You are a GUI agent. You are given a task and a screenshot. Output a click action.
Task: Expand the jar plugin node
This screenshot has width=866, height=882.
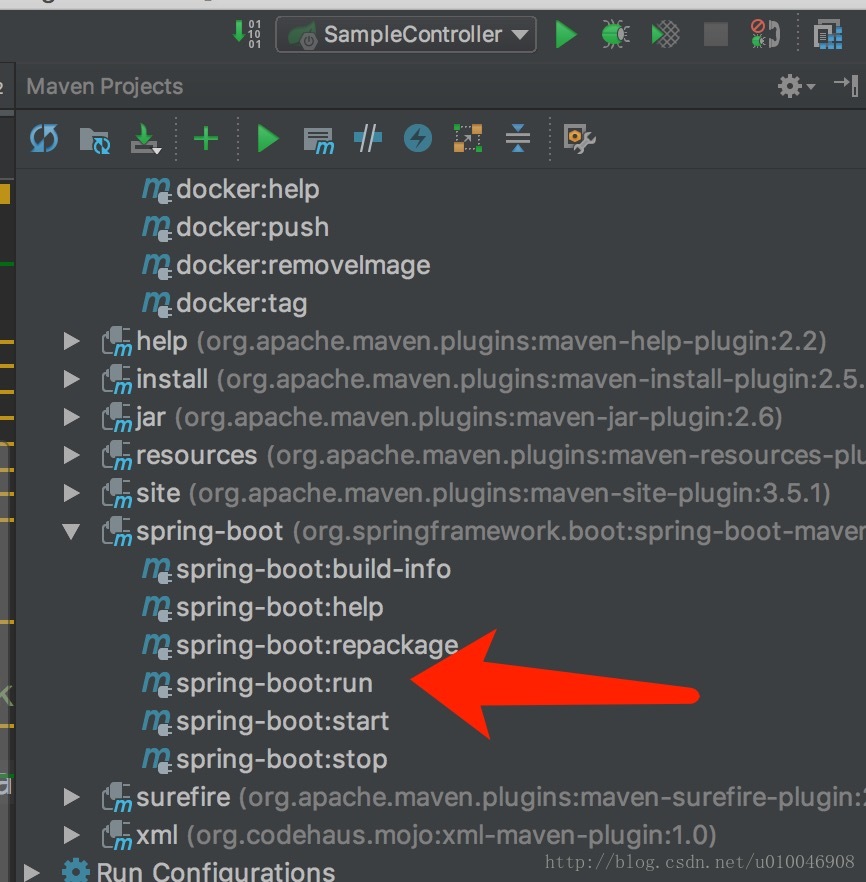pos(71,417)
